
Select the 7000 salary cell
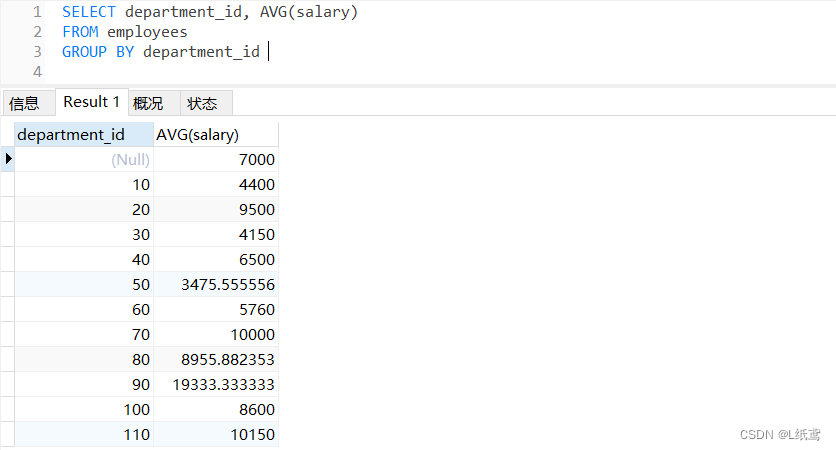(216, 159)
